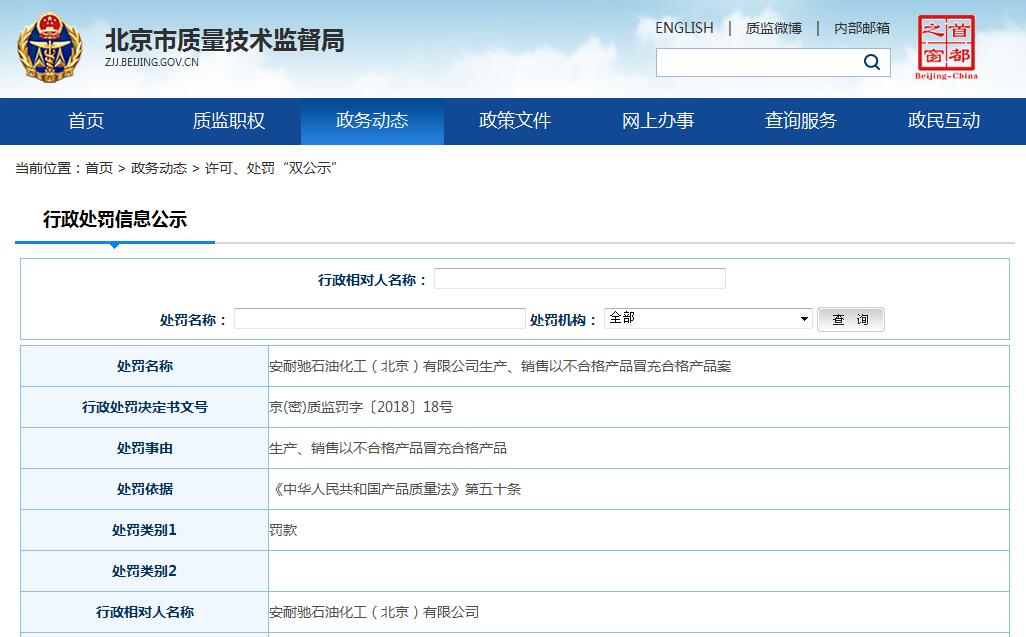The width and height of the screenshot is (1026, 637).
Task: Click the magnifier search icon
Action: tap(871, 62)
